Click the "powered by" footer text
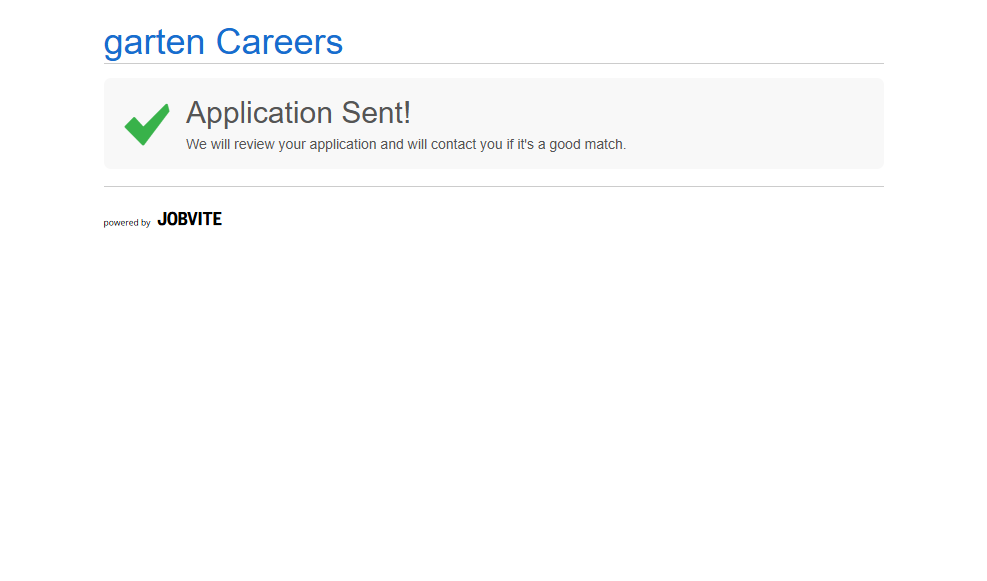 tap(127, 223)
